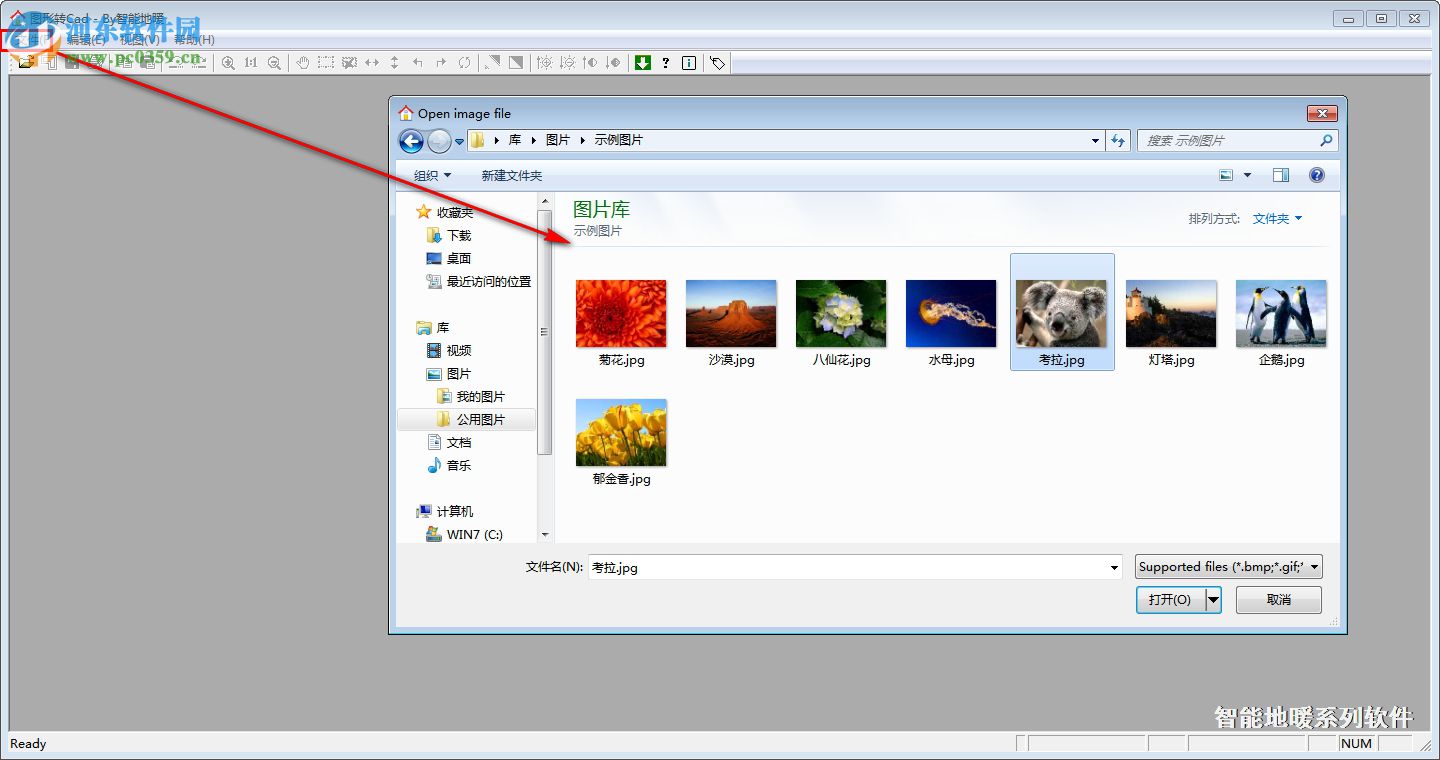Click the green download arrow icon
The height and width of the screenshot is (760, 1440).
[642, 62]
